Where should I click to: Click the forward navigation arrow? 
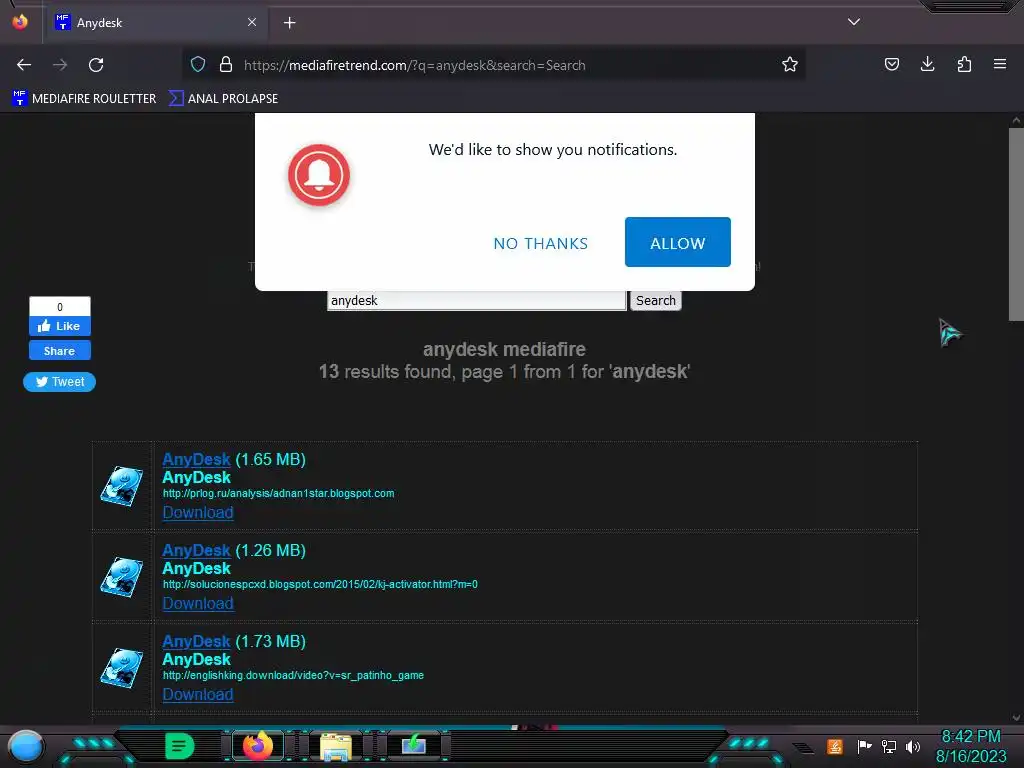click(60, 65)
